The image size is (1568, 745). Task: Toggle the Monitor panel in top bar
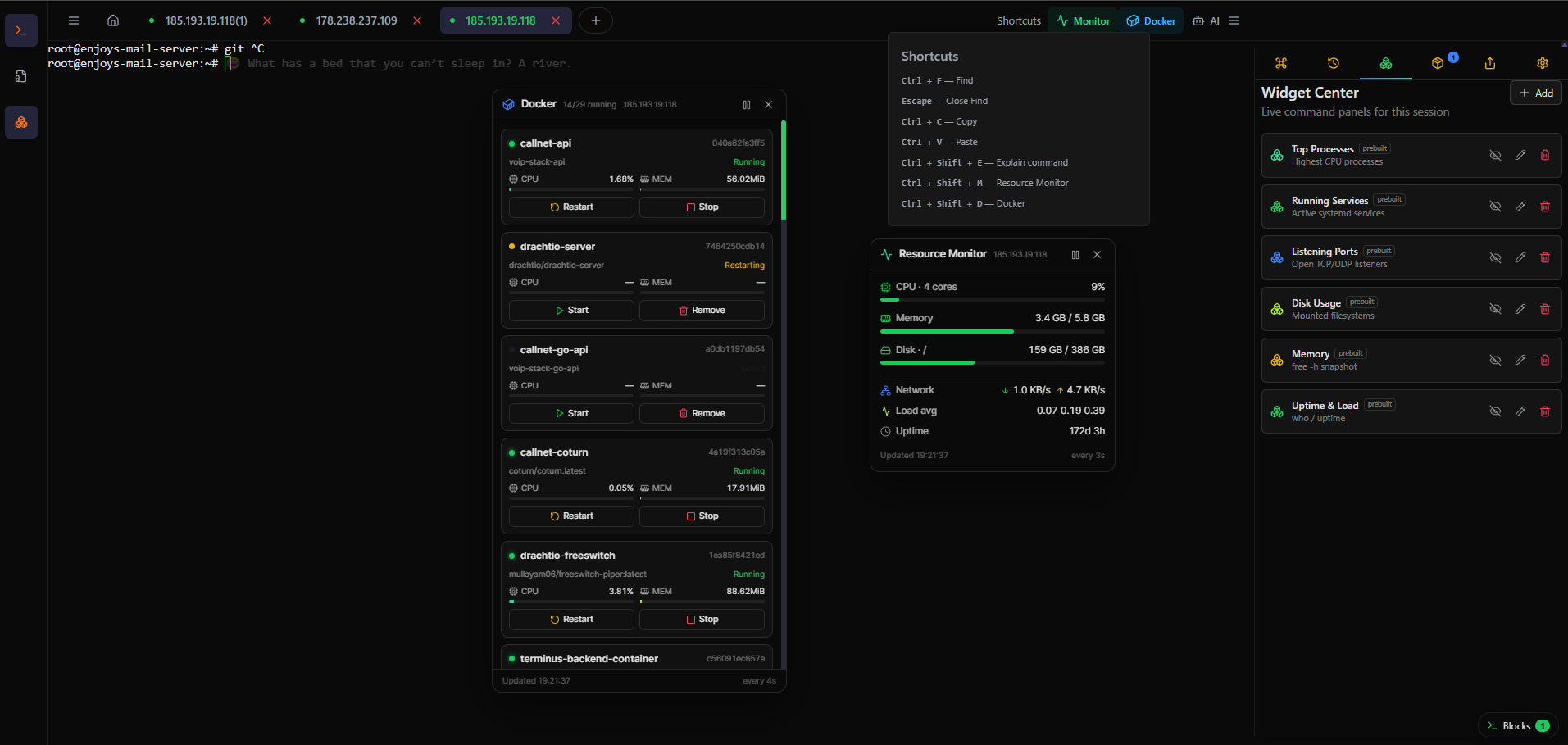(x=1083, y=20)
